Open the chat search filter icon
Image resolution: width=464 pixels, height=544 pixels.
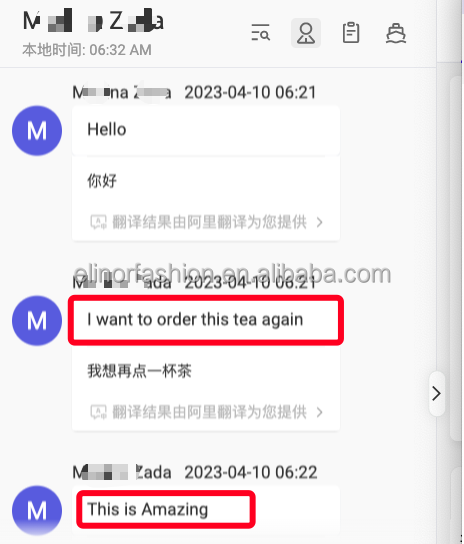[260, 33]
